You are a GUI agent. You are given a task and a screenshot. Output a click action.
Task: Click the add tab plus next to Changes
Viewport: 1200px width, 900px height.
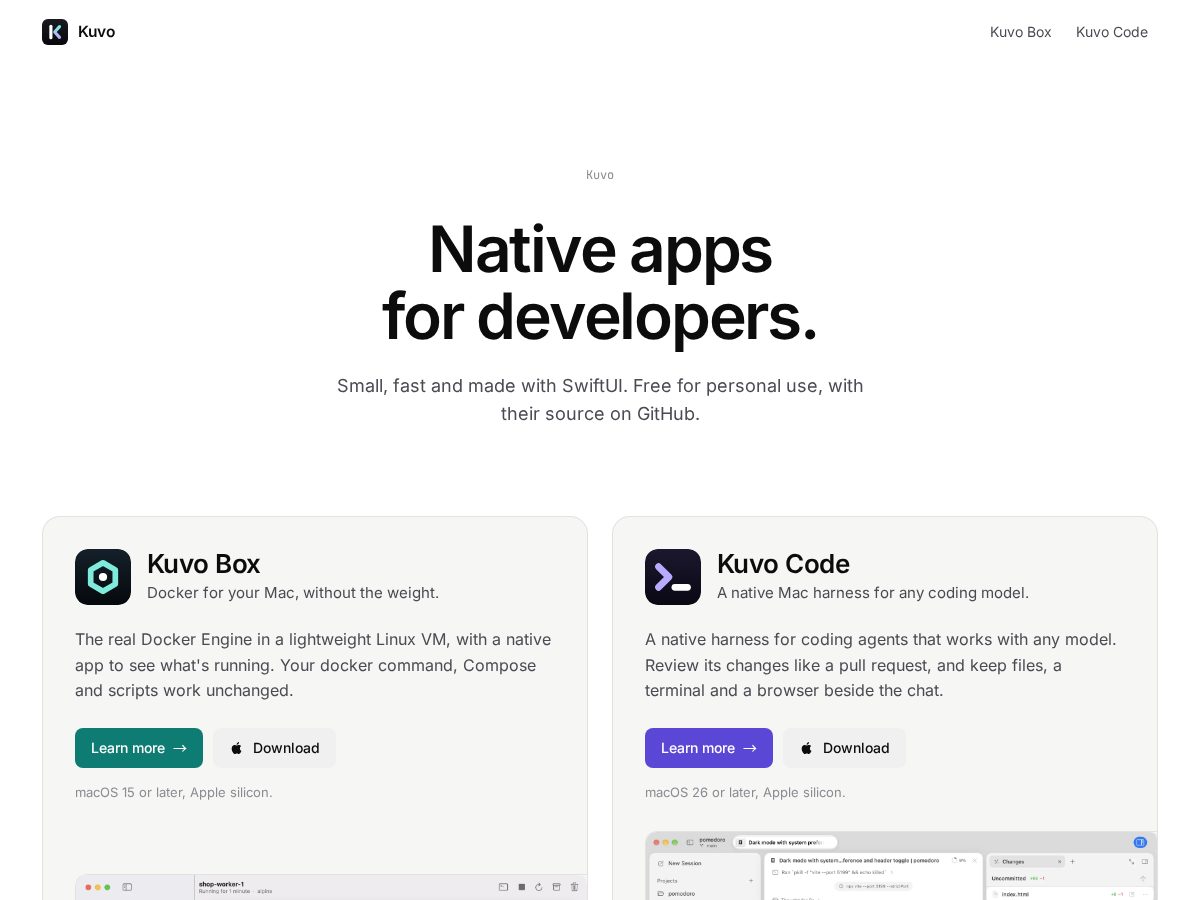[1072, 861]
